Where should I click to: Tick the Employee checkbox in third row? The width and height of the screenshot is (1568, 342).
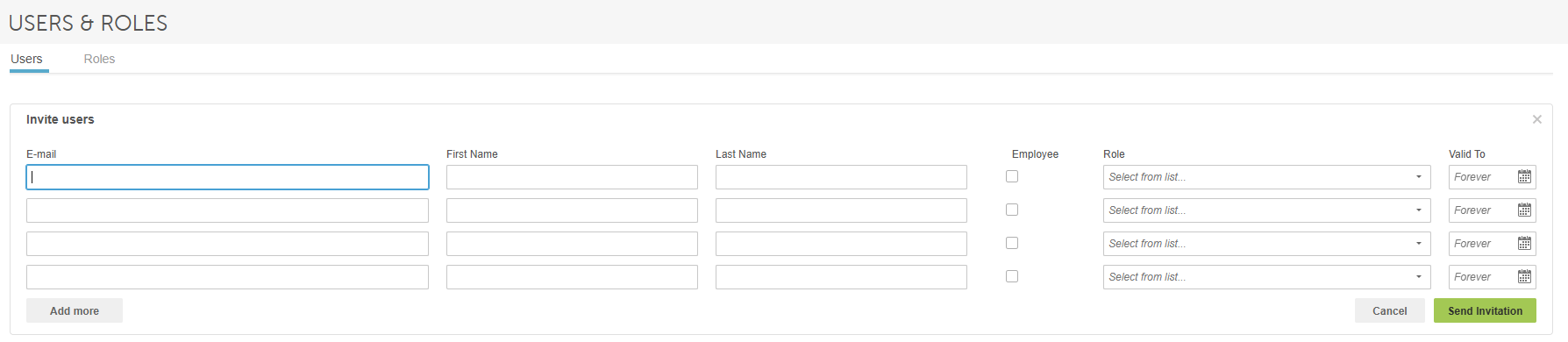[x=1012, y=243]
